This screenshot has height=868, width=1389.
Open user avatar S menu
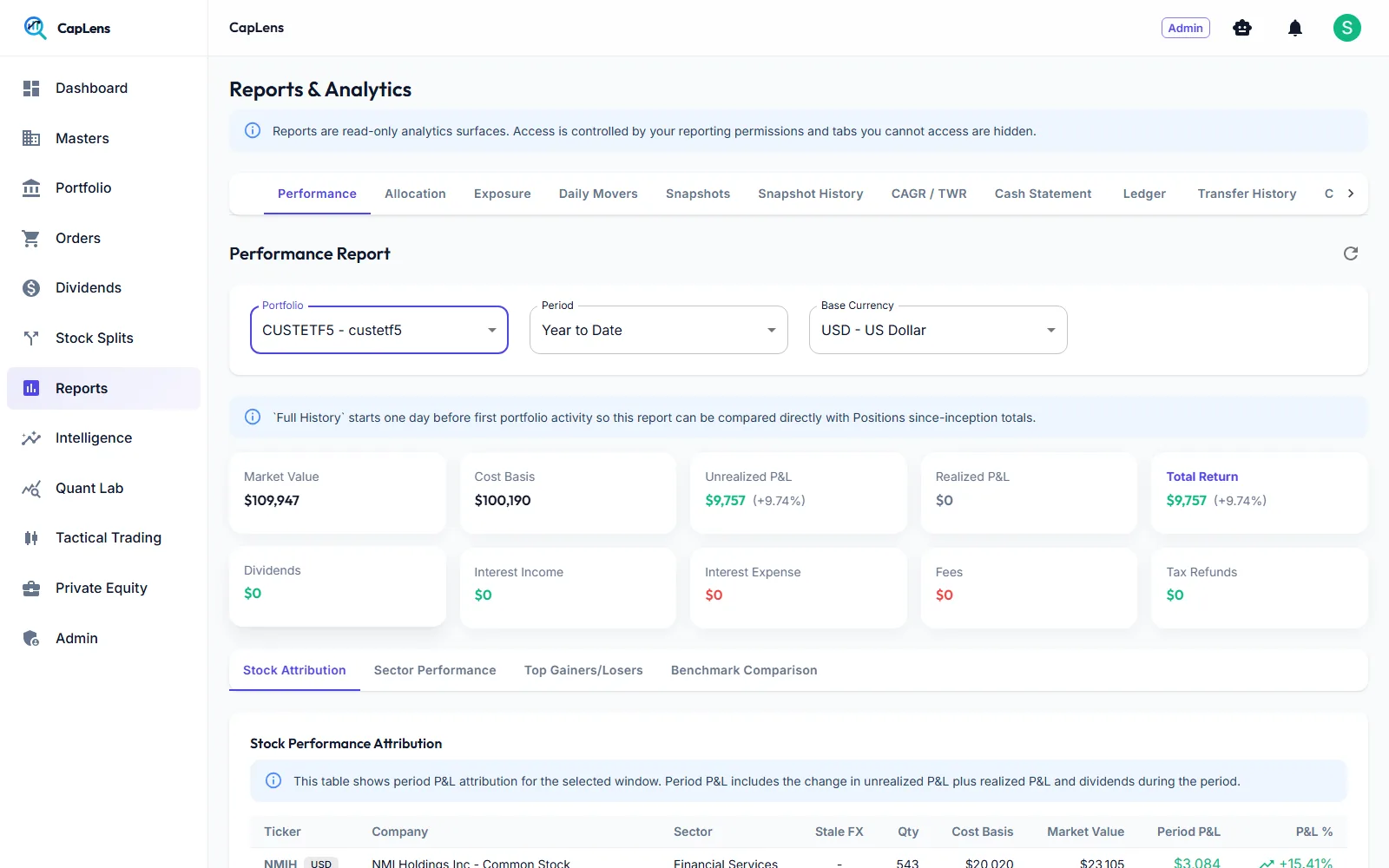coord(1347,28)
